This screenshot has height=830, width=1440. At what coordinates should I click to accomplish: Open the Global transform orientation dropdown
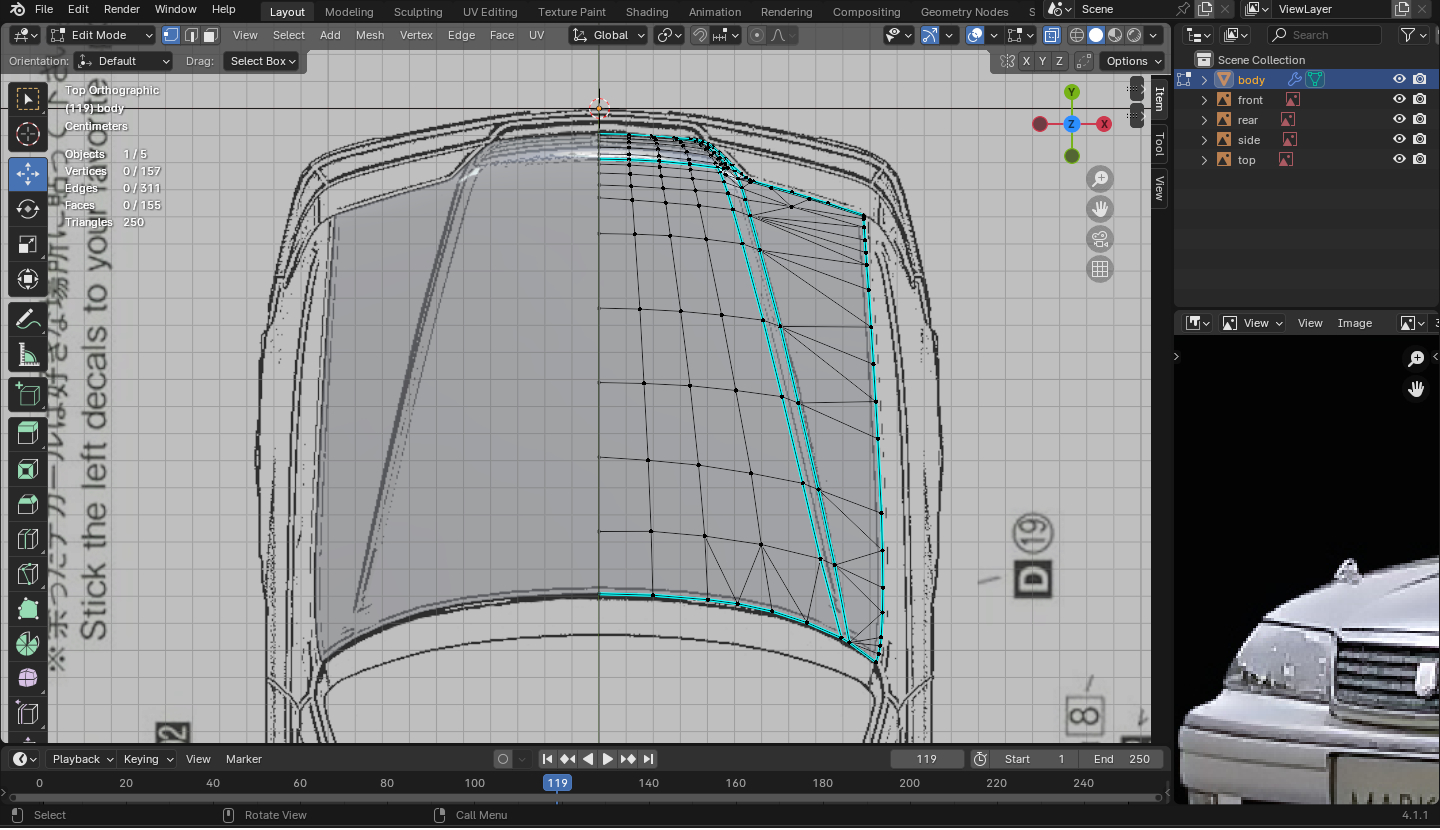pyautogui.click(x=609, y=35)
